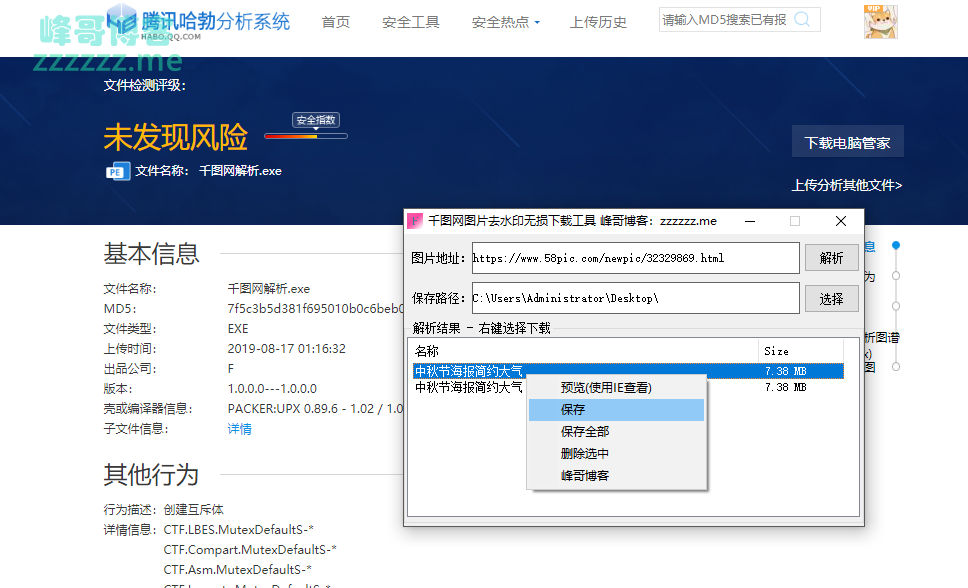968x588 pixels.
Task: Expand the 安全热点 dropdown menu
Action: point(505,22)
